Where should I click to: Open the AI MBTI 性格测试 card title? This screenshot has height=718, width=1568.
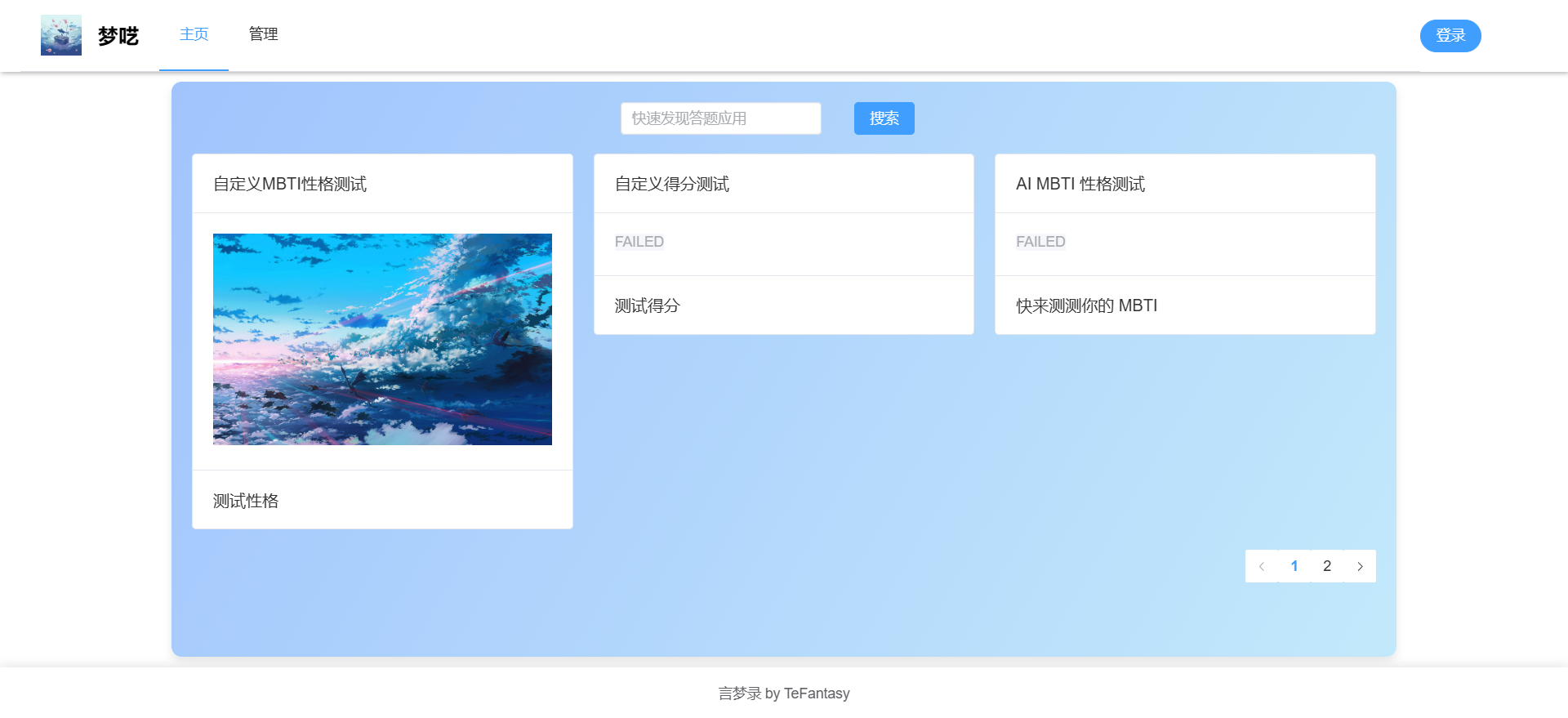tap(1080, 184)
